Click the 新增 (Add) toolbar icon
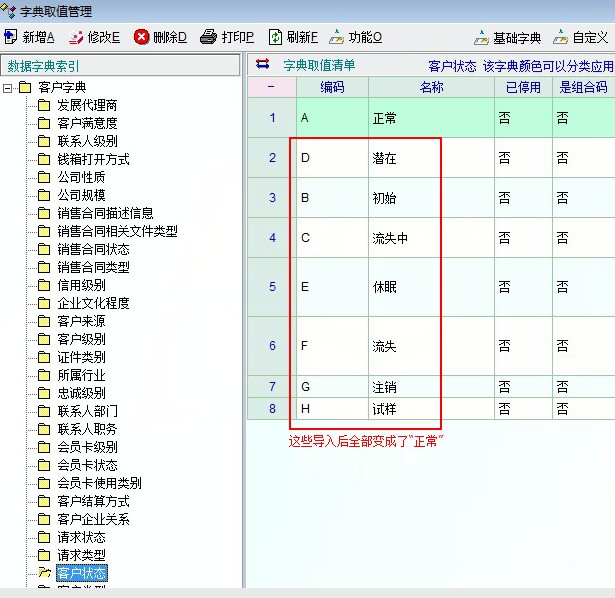The width and height of the screenshot is (615, 598). [x=11, y=37]
